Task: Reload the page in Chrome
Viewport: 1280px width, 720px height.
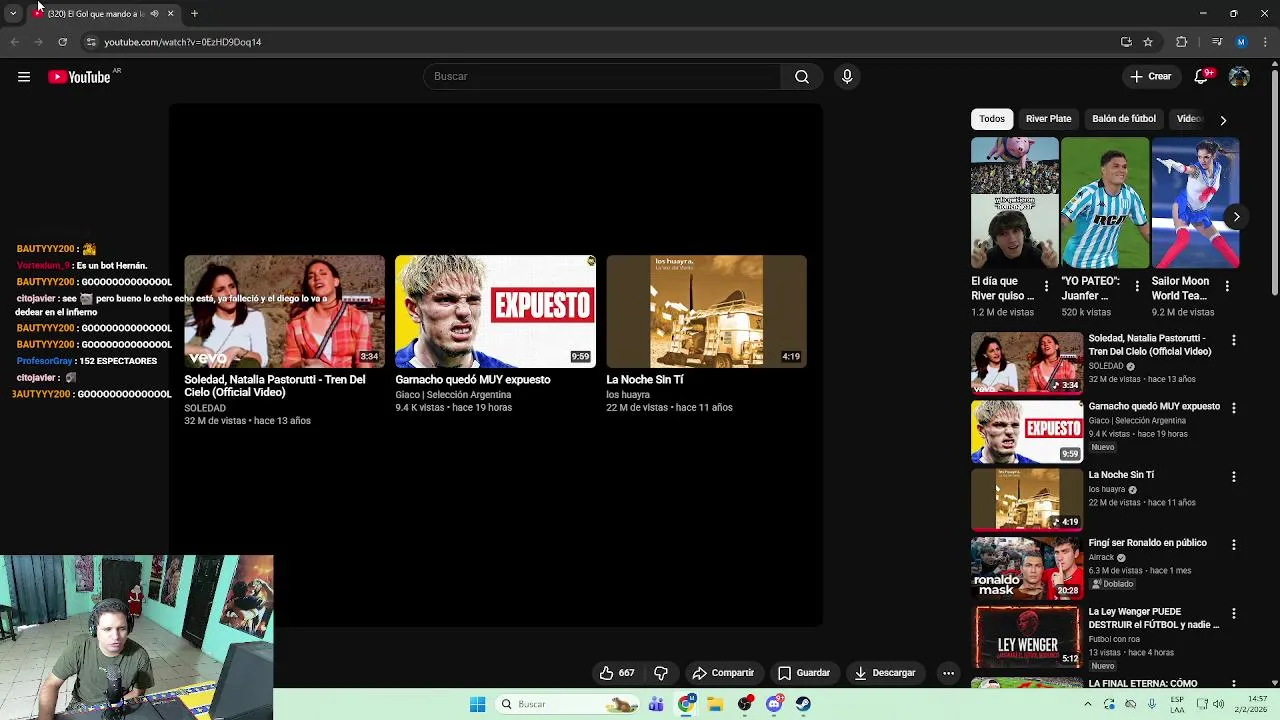Action: coord(62,42)
